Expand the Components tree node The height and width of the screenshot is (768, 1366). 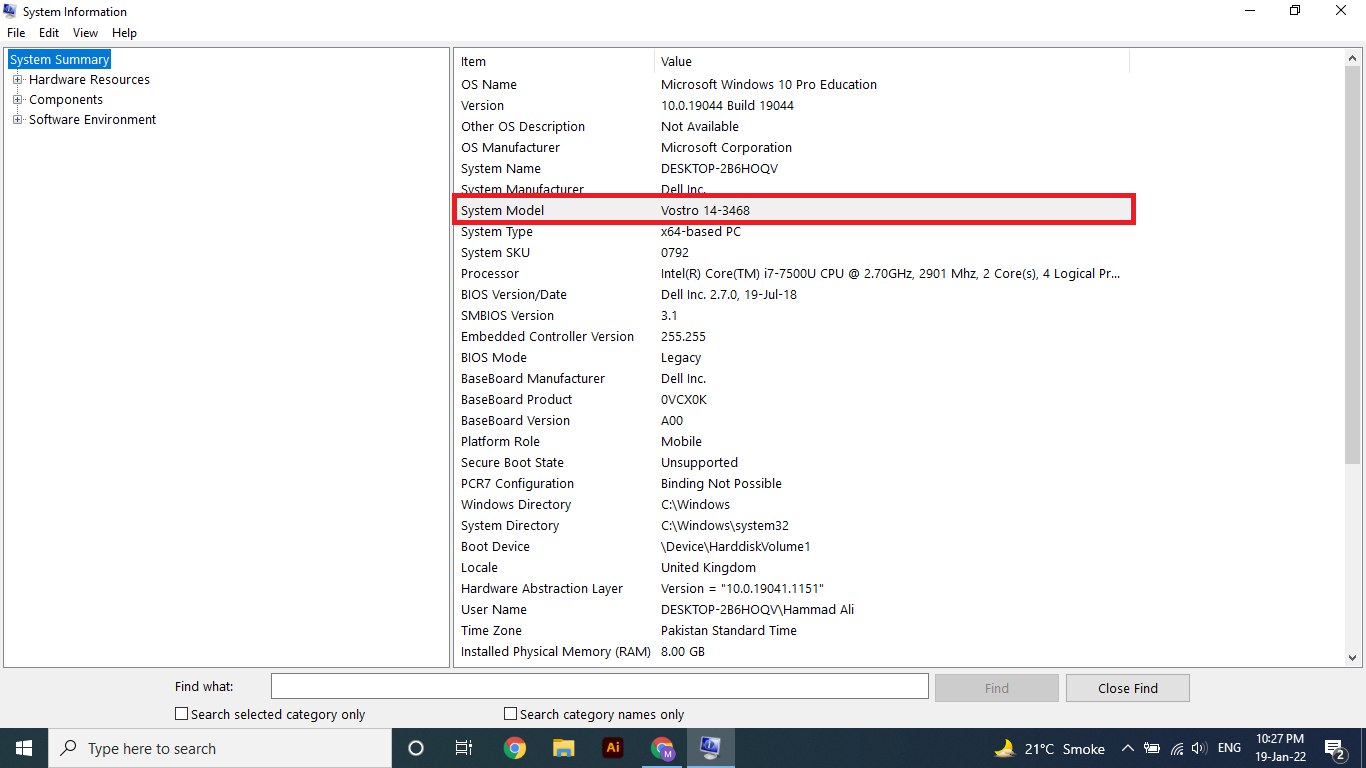coord(17,100)
